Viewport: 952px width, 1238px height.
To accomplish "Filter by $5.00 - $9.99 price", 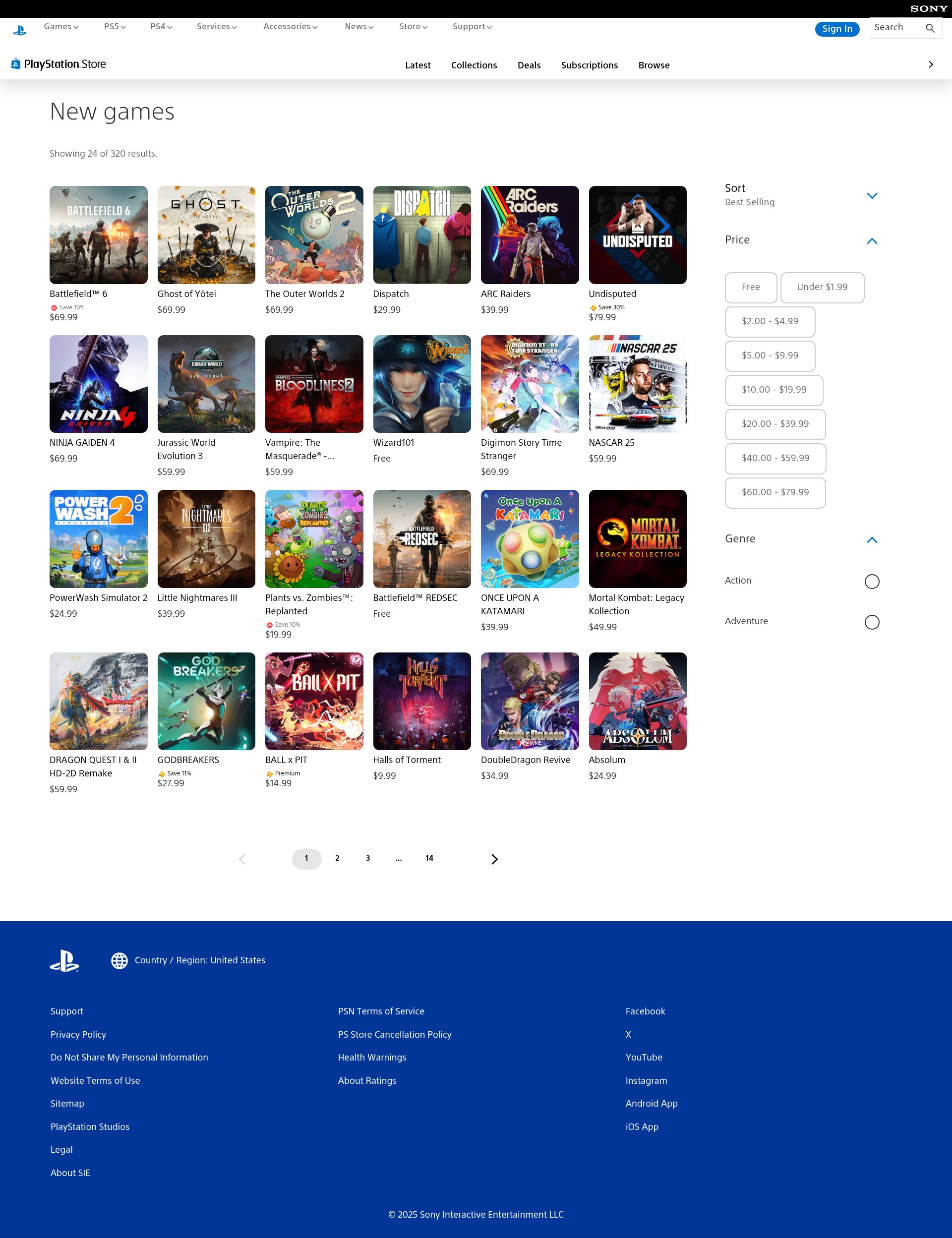I will (x=770, y=356).
